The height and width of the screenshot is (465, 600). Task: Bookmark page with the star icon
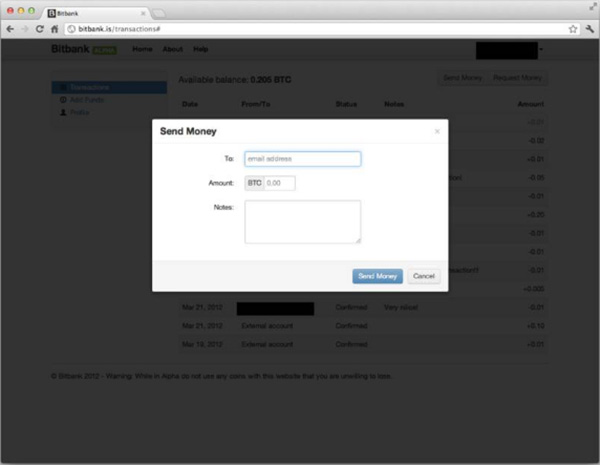pos(573,29)
